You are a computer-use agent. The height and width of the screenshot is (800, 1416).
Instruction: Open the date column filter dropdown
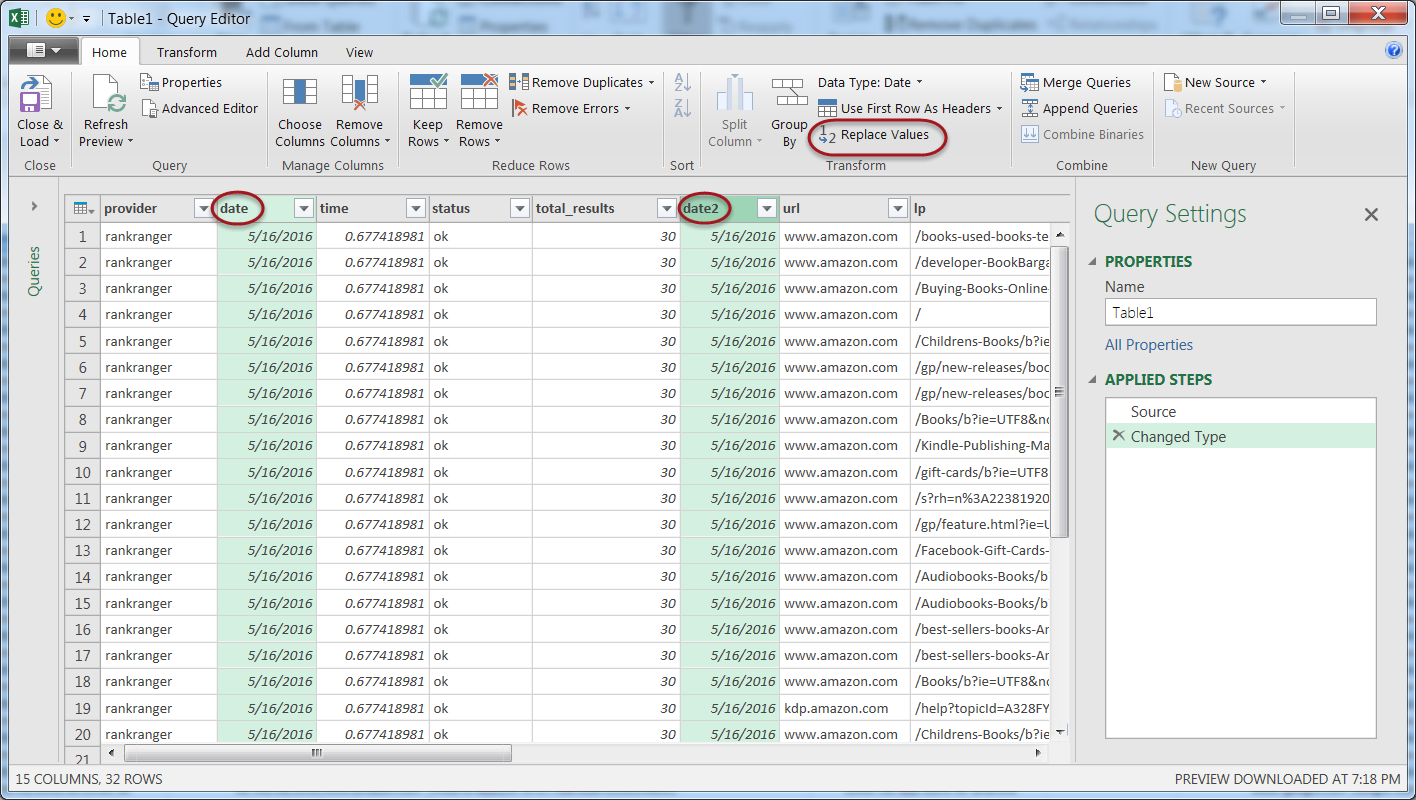click(304, 209)
